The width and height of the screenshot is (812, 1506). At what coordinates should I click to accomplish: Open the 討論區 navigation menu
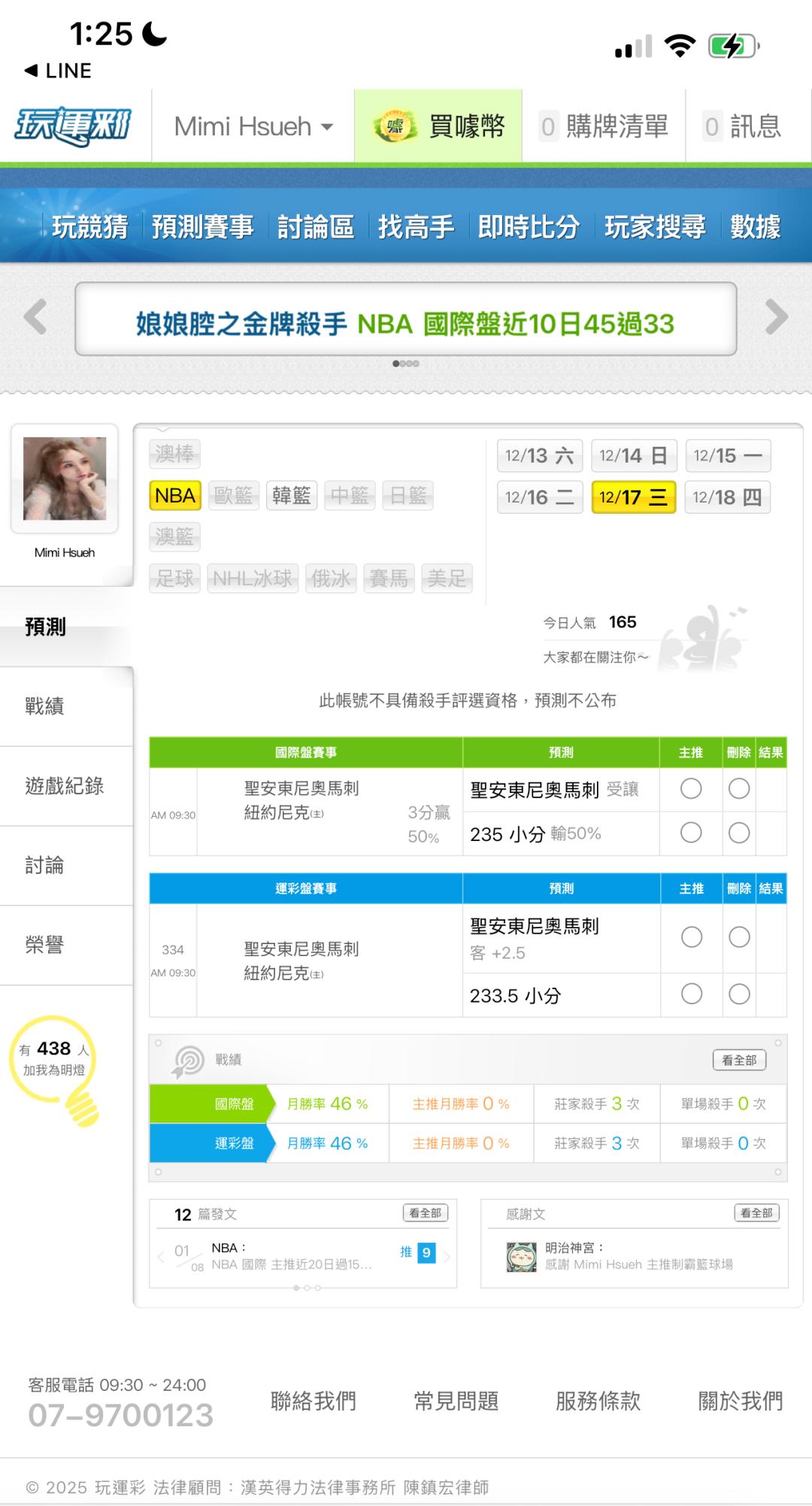pos(316,226)
